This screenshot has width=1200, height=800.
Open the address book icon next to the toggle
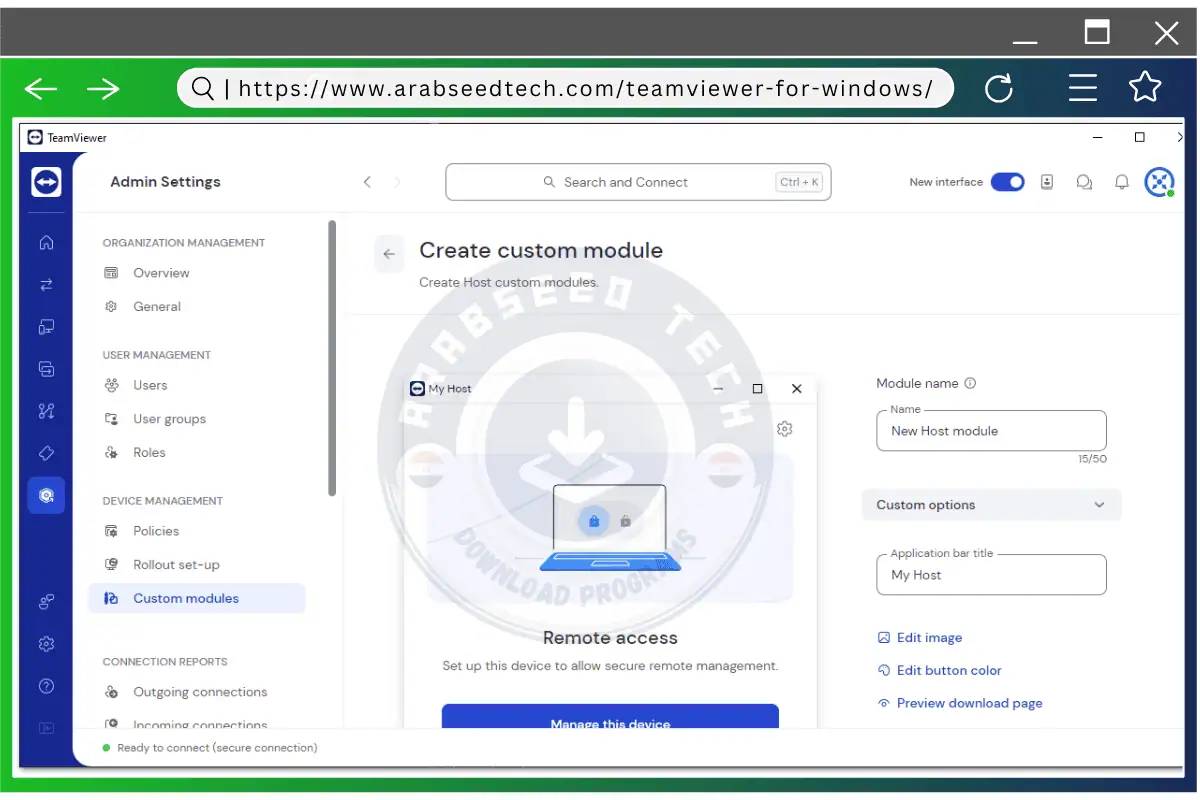point(1046,181)
